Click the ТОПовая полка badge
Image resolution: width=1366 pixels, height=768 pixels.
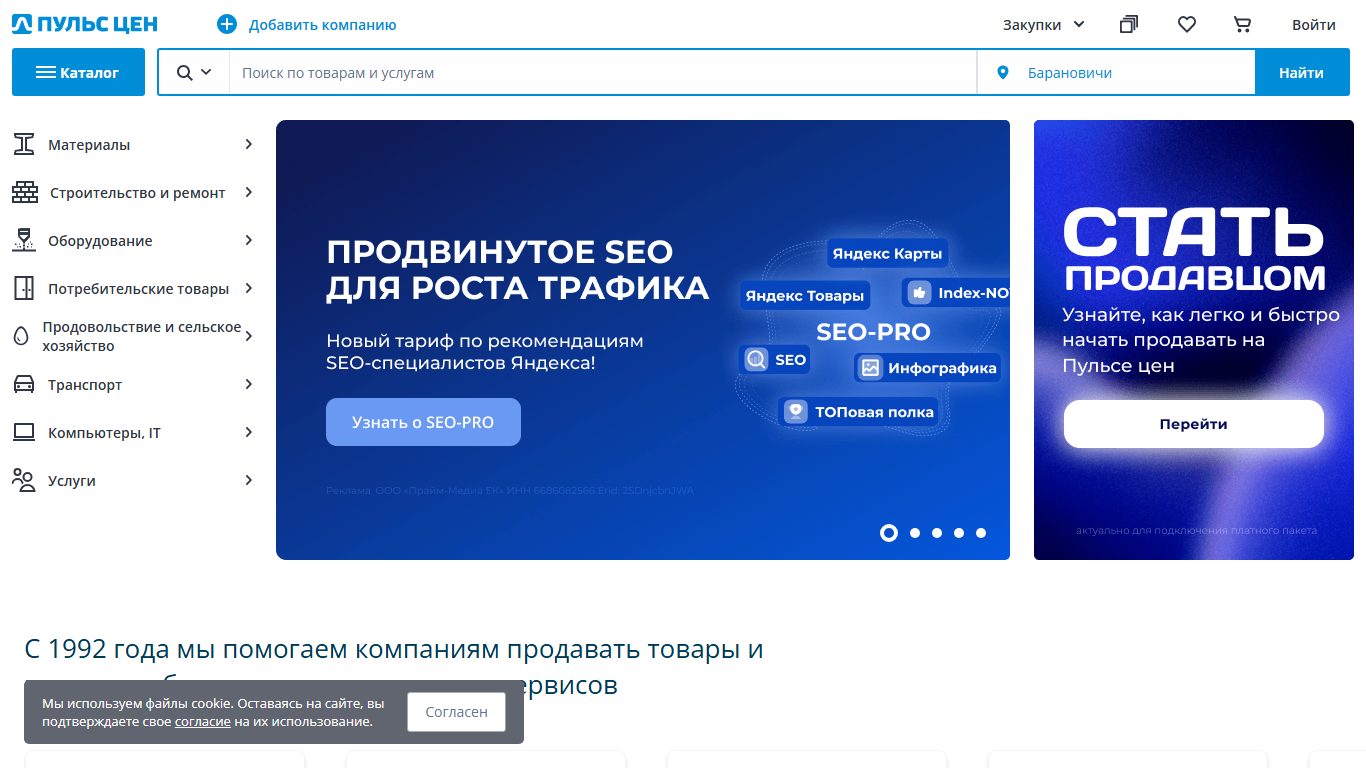click(x=860, y=411)
